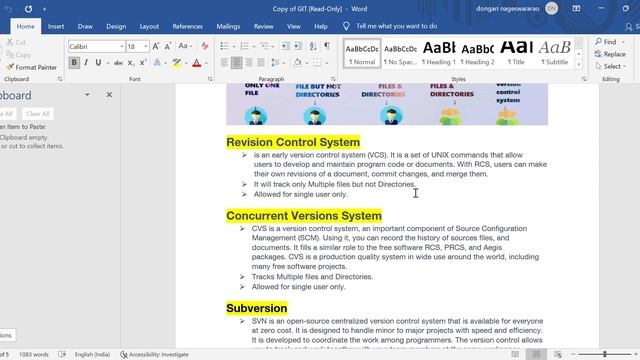This screenshot has height=360, width=640.
Task: Open Clipboard pane options arrow
Action: point(87,95)
